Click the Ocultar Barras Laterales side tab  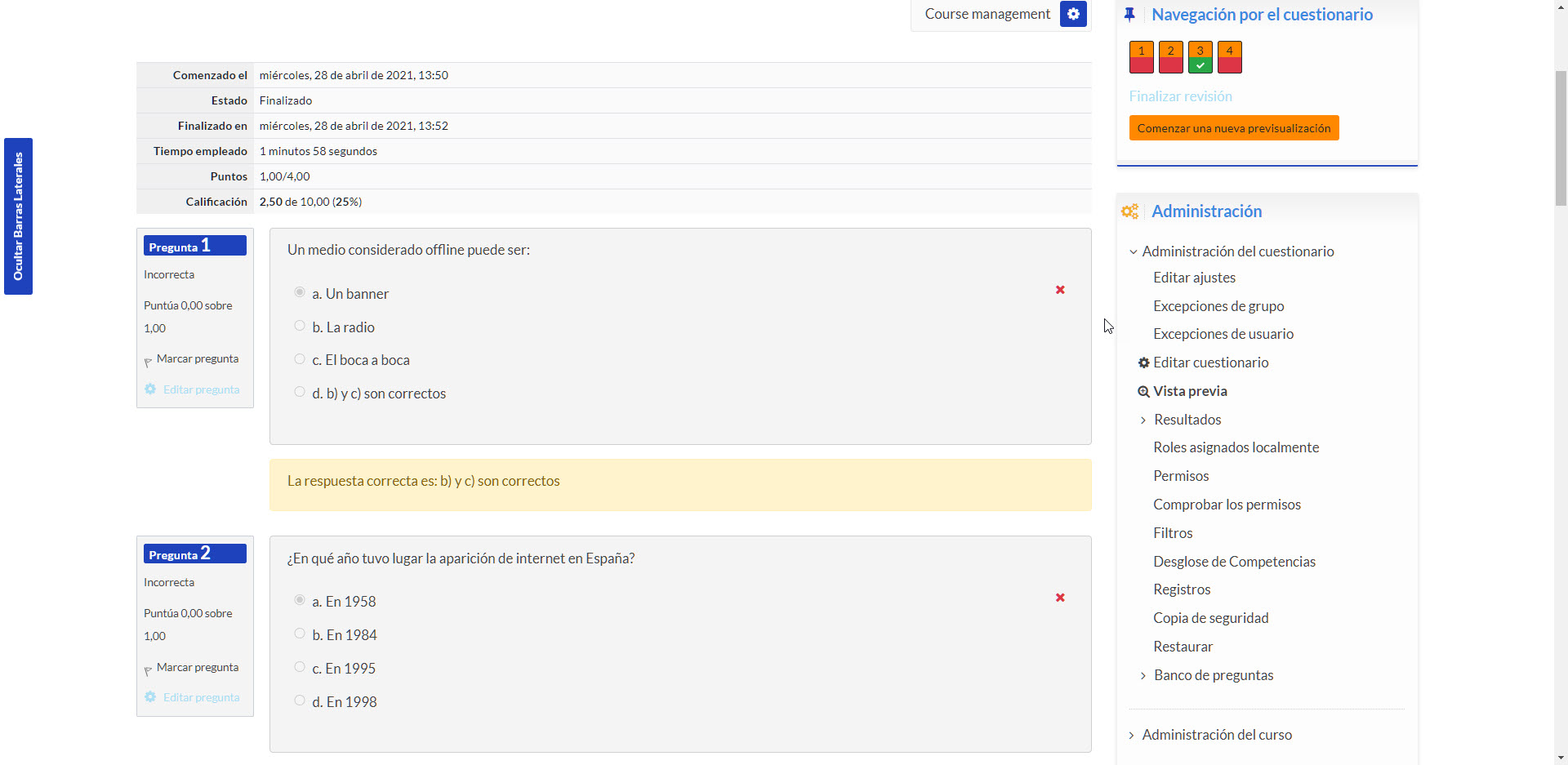click(18, 216)
